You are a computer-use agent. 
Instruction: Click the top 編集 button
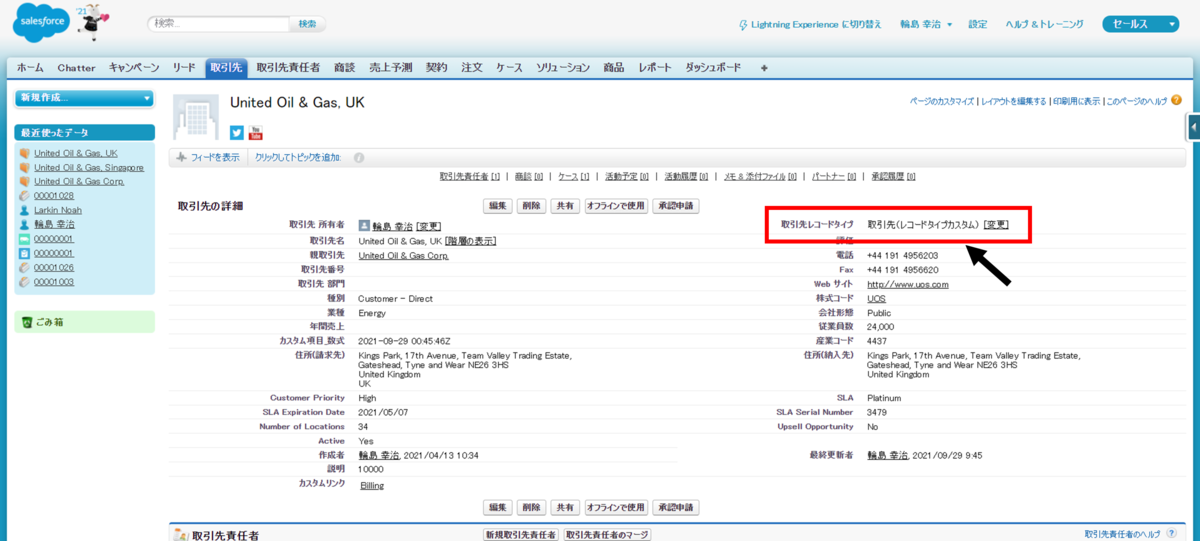click(498, 206)
